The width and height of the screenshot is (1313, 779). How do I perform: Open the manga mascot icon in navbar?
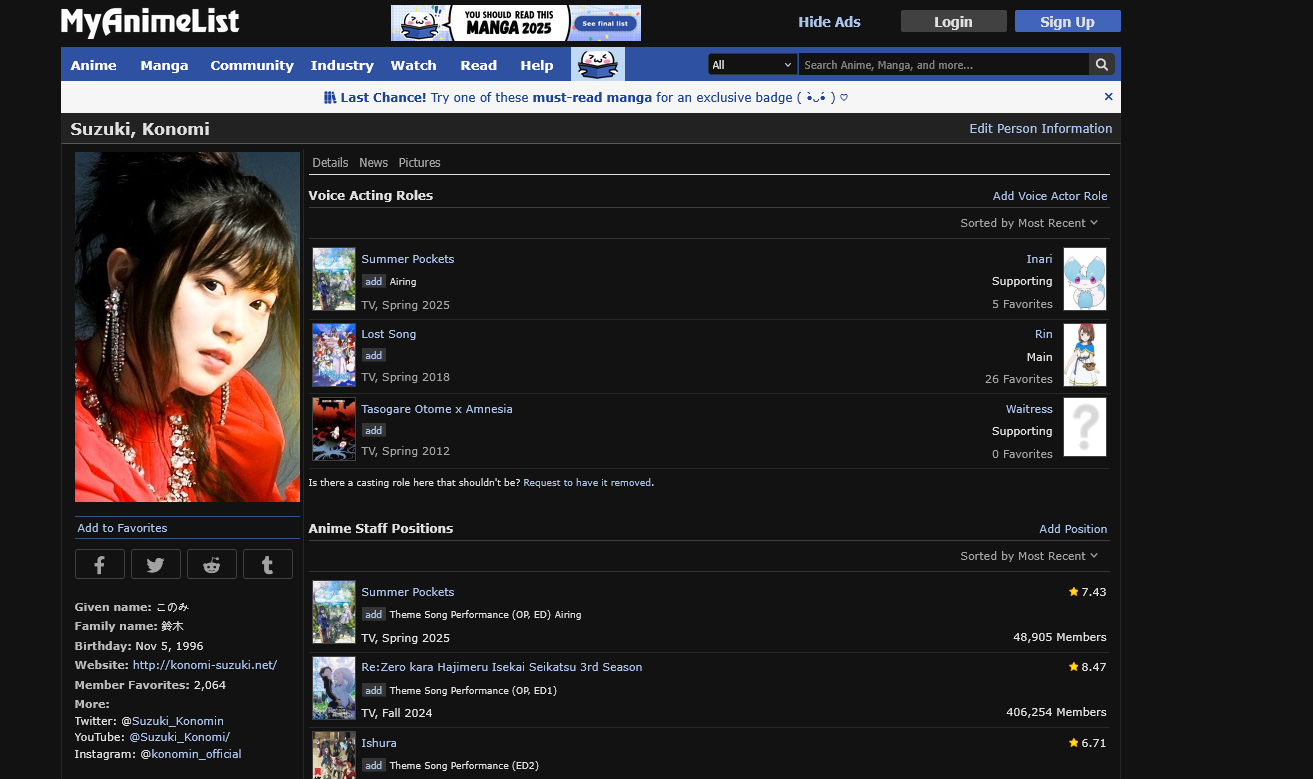coord(598,64)
